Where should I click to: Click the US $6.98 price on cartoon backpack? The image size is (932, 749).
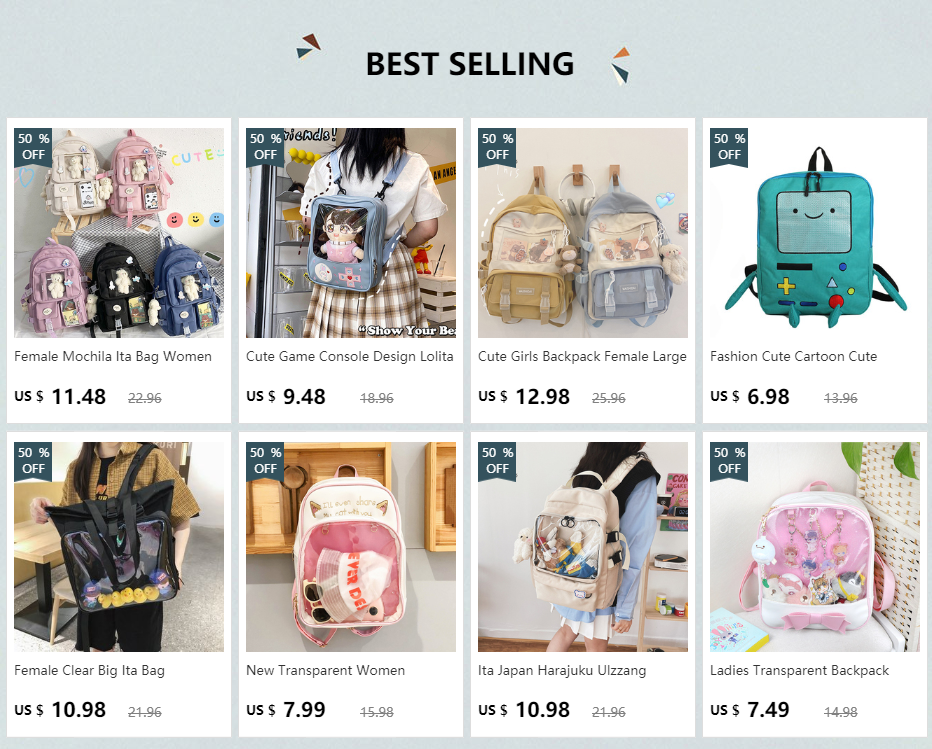coord(750,396)
